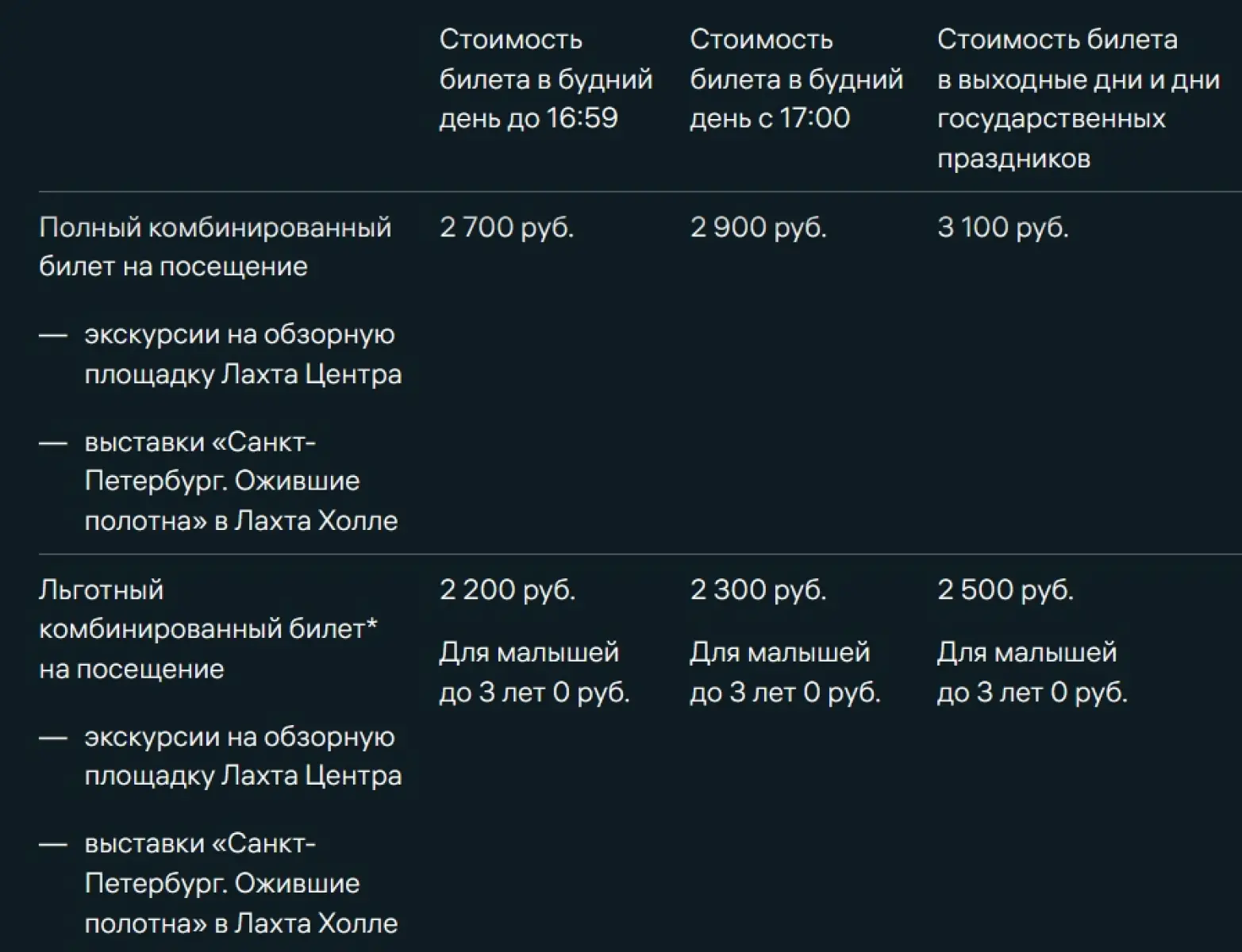
Task: Click the toddlers free note below 2 500 руб.
Action: (x=1032, y=673)
